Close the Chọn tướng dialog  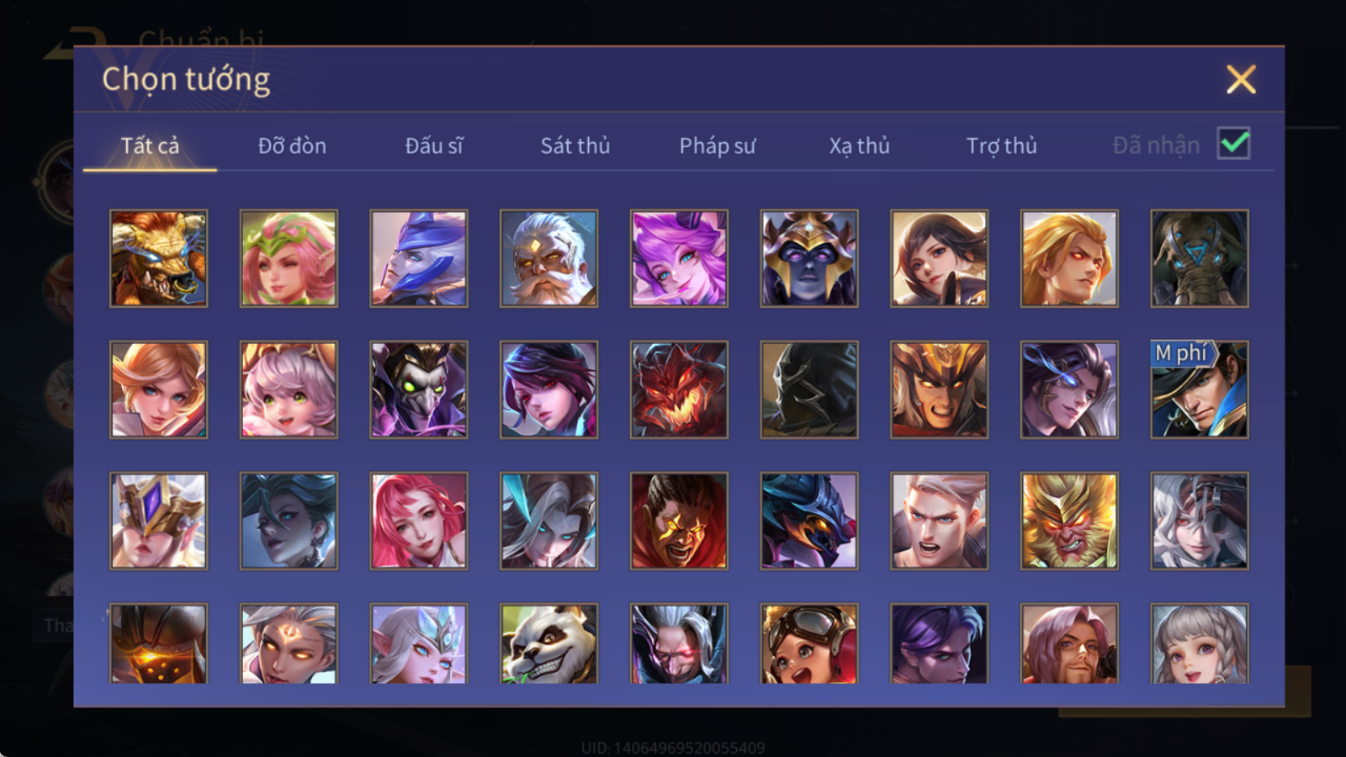[1241, 80]
